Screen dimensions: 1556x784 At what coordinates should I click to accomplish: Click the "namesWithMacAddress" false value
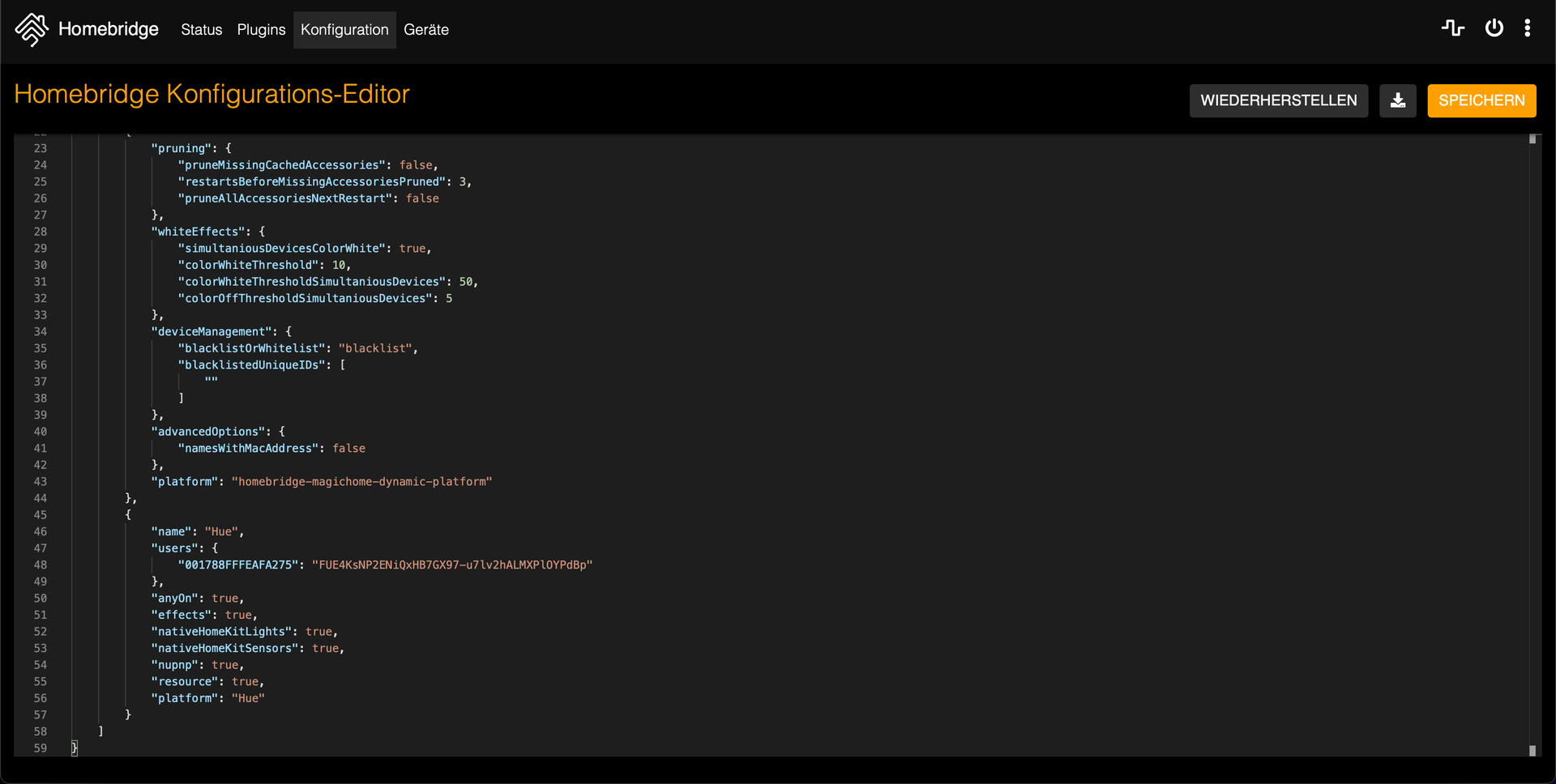[x=348, y=449]
